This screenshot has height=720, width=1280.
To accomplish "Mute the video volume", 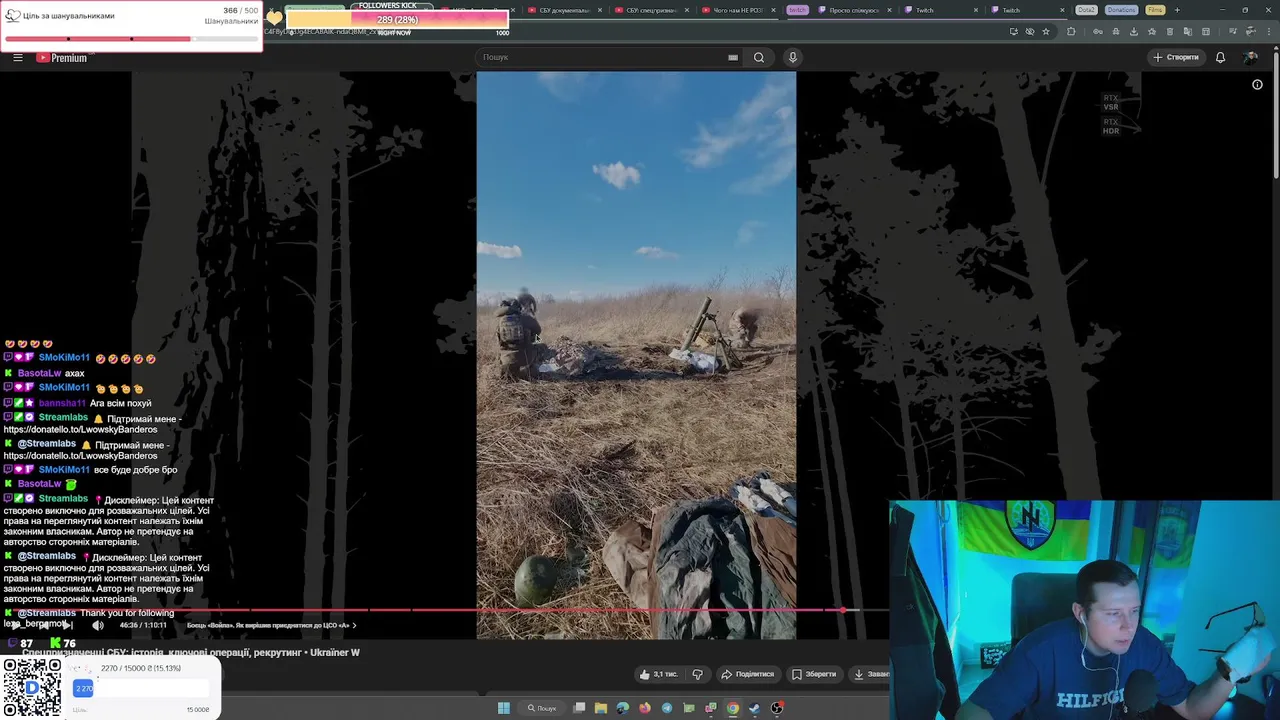I will (x=98, y=625).
